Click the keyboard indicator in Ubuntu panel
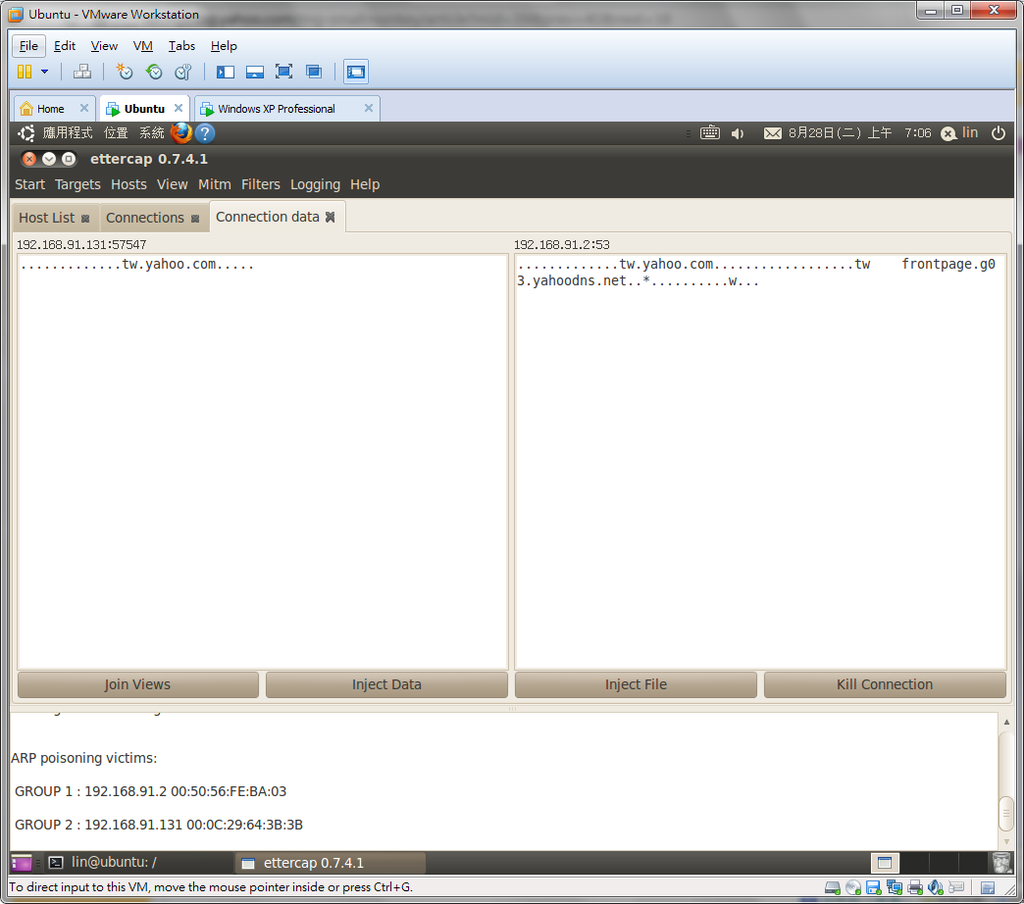The image size is (1024, 904). [710, 133]
